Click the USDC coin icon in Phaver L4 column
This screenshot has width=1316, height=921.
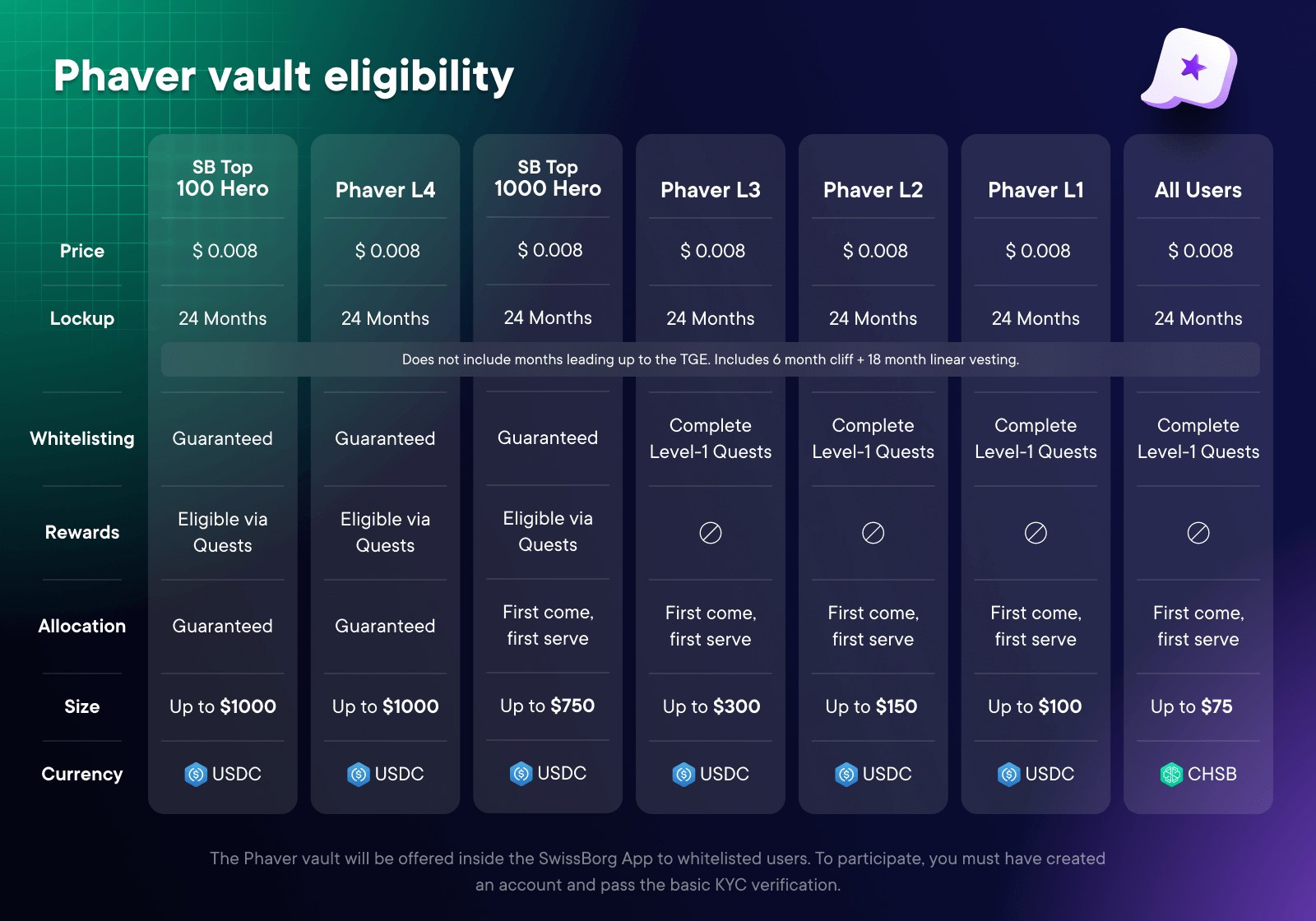pyautogui.click(x=359, y=775)
